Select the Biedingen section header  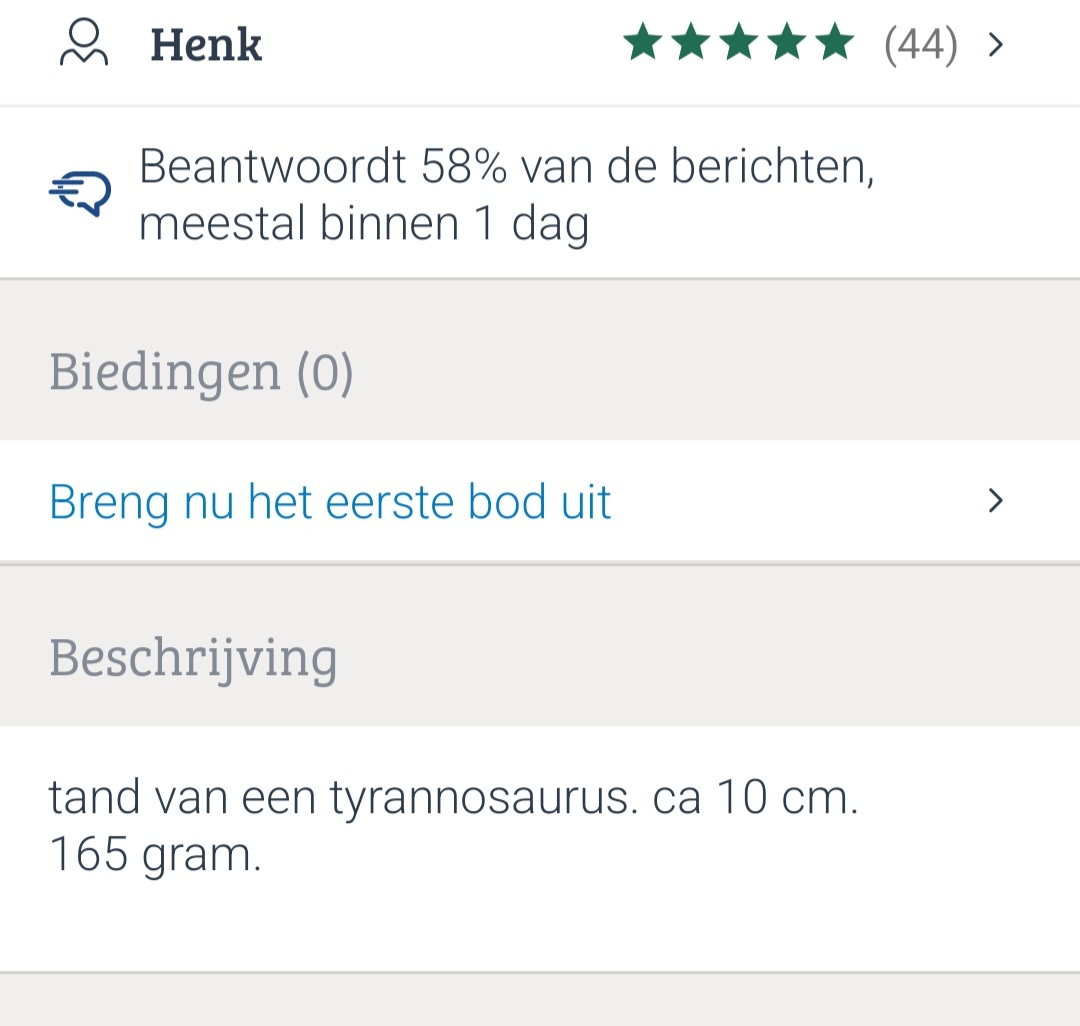[x=165, y=372]
